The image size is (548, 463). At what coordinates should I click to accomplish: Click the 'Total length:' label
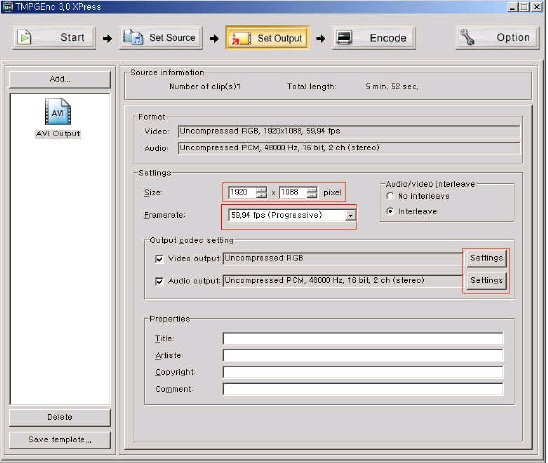tap(311, 86)
